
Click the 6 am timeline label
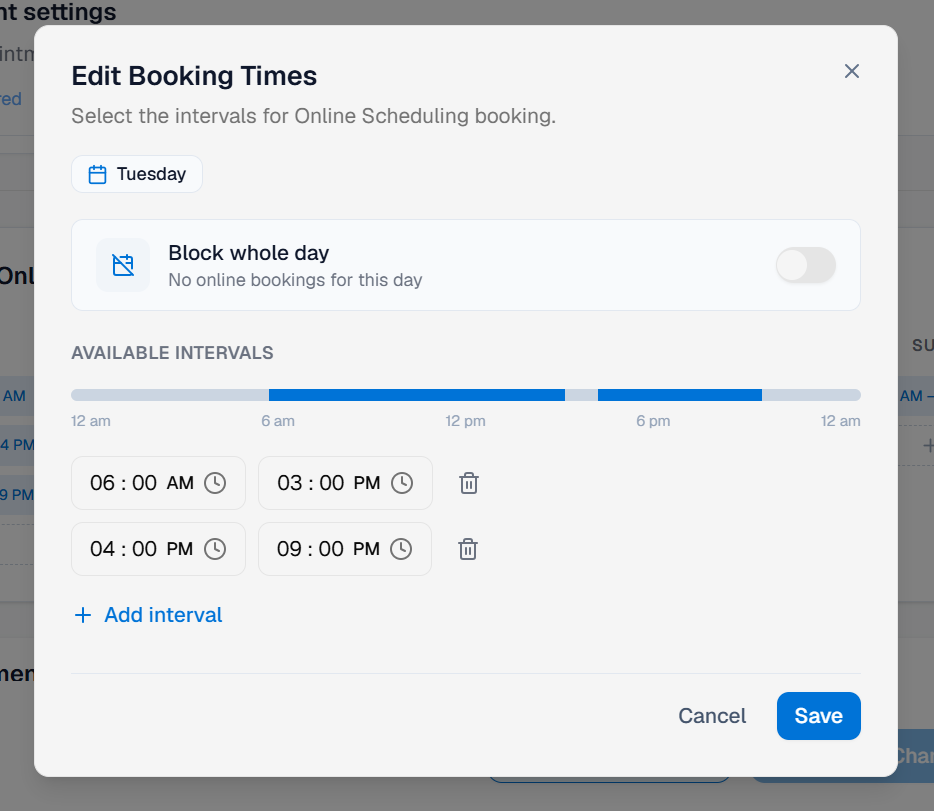[x=278, y=421]
